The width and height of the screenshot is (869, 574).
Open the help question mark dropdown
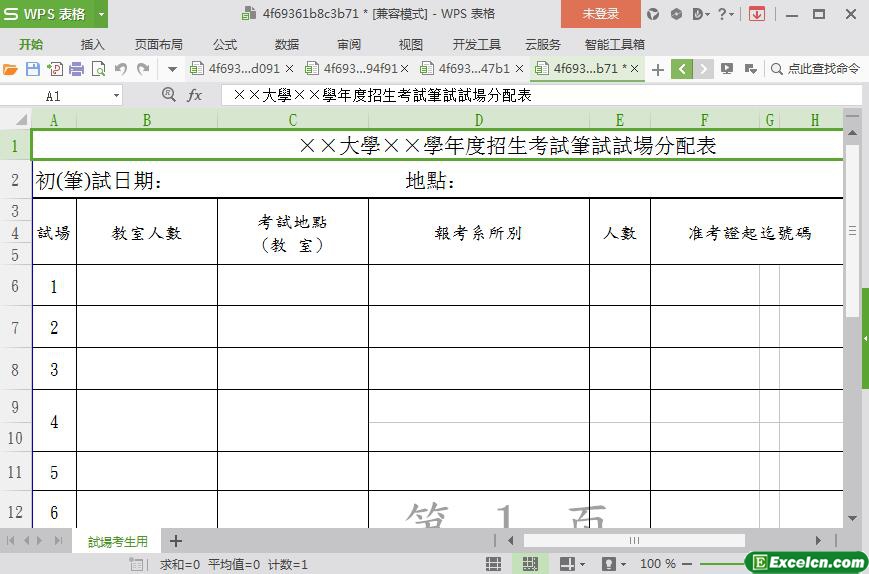[x=725, y=14]
